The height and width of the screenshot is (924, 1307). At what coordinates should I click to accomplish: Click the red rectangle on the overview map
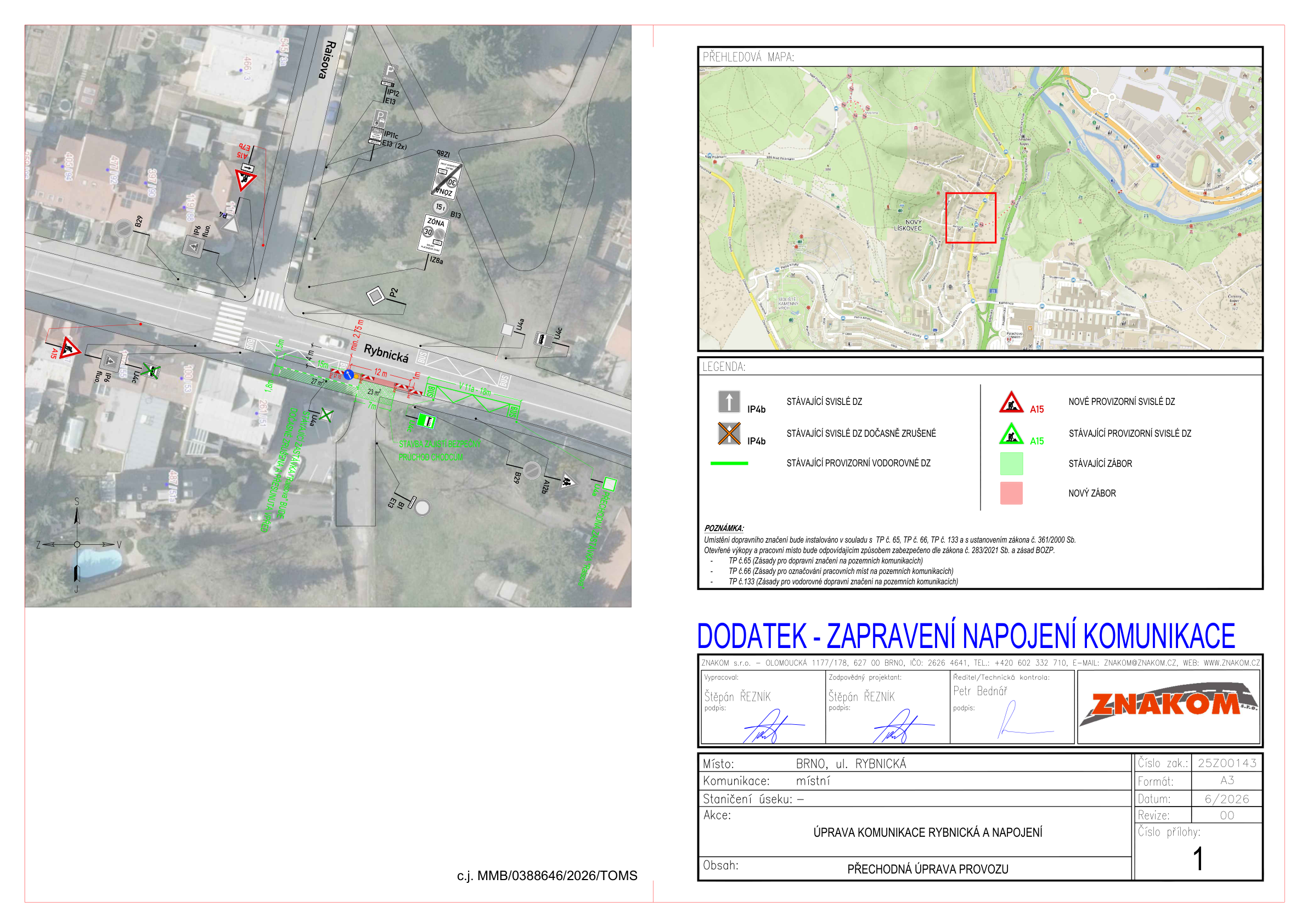point(971,218)
